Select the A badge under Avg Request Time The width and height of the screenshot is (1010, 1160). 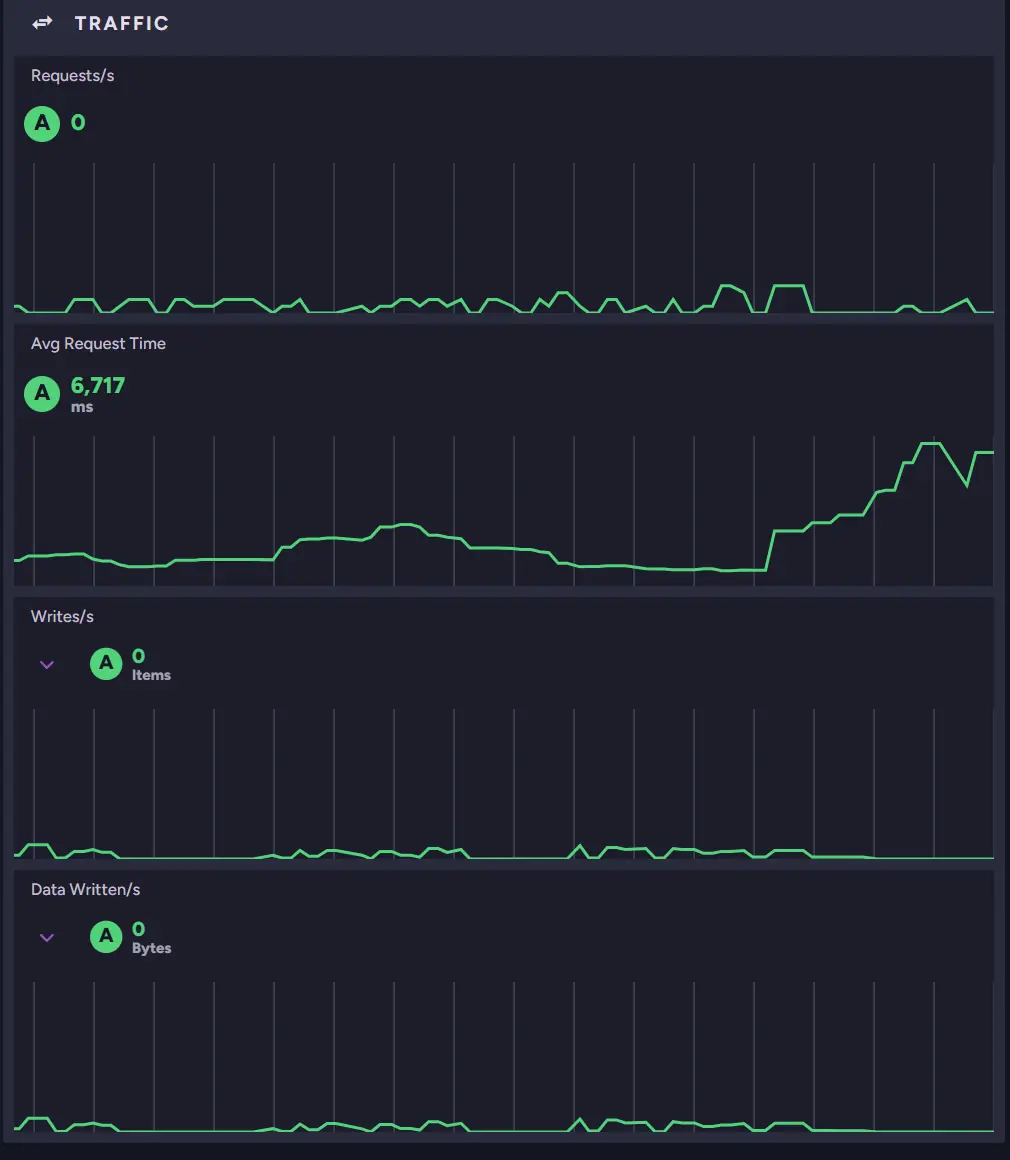(42, 393)
